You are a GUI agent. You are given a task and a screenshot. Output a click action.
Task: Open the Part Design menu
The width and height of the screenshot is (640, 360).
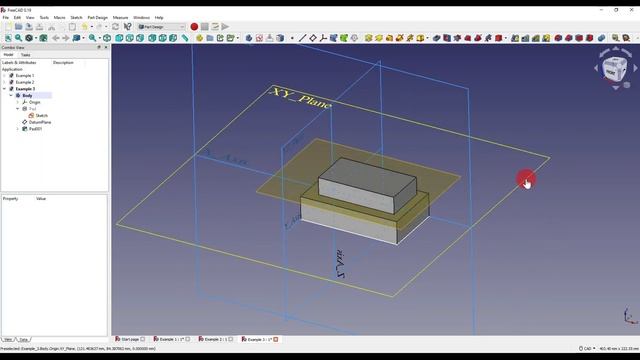[98, 18]
